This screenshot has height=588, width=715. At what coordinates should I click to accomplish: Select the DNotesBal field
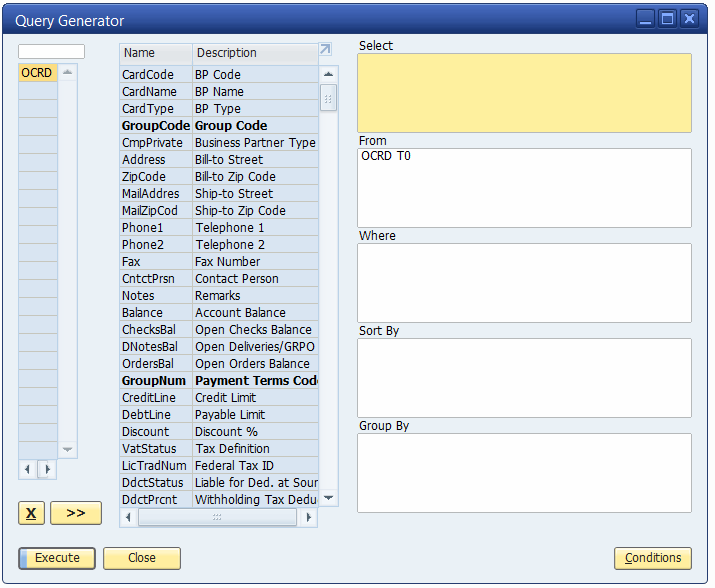tap(156, 347)
